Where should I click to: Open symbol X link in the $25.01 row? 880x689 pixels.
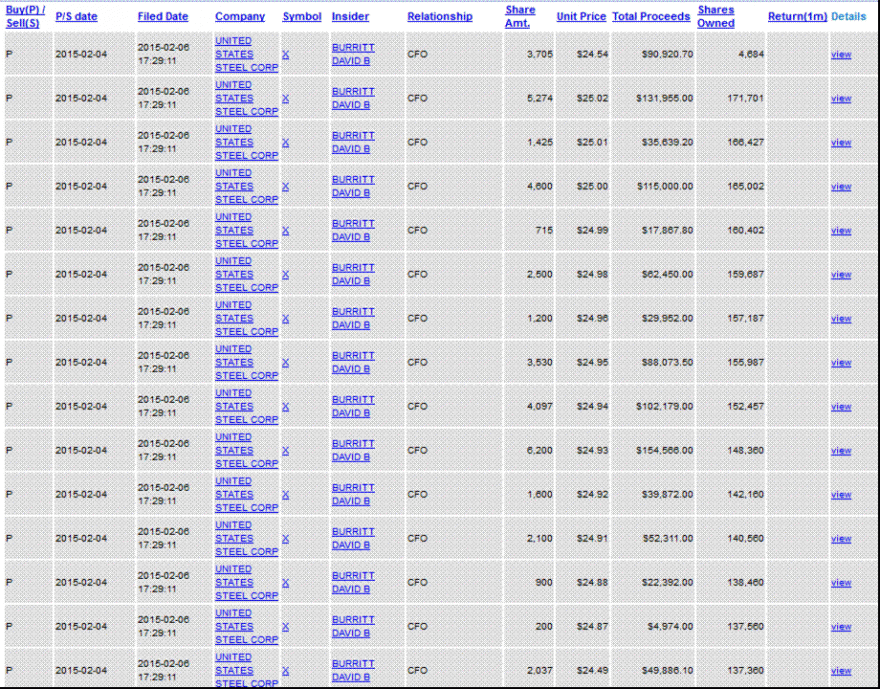pyautogui.click(x=286, y=143)
